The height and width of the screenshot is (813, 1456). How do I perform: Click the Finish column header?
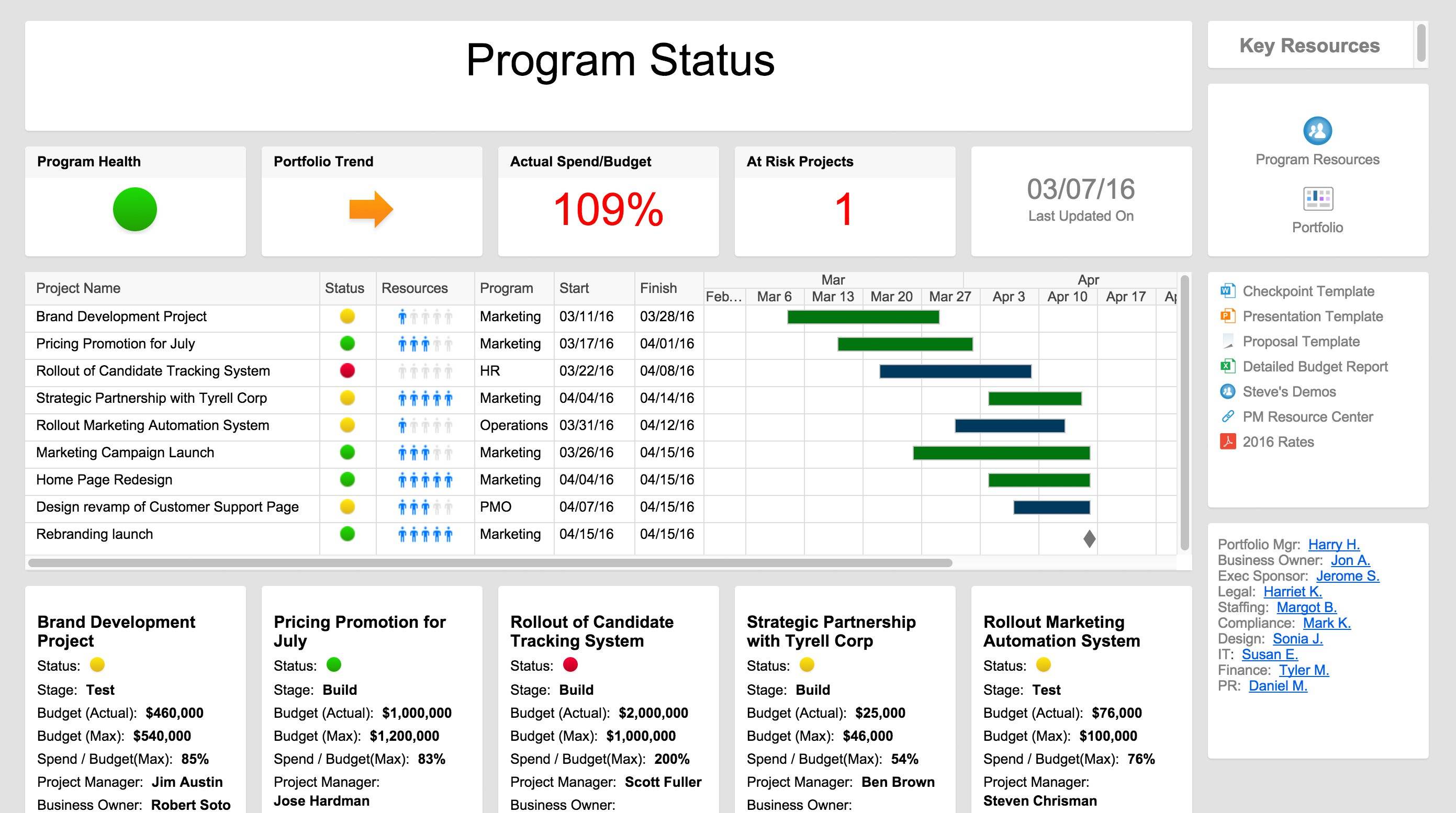click(x=658, y=288)
